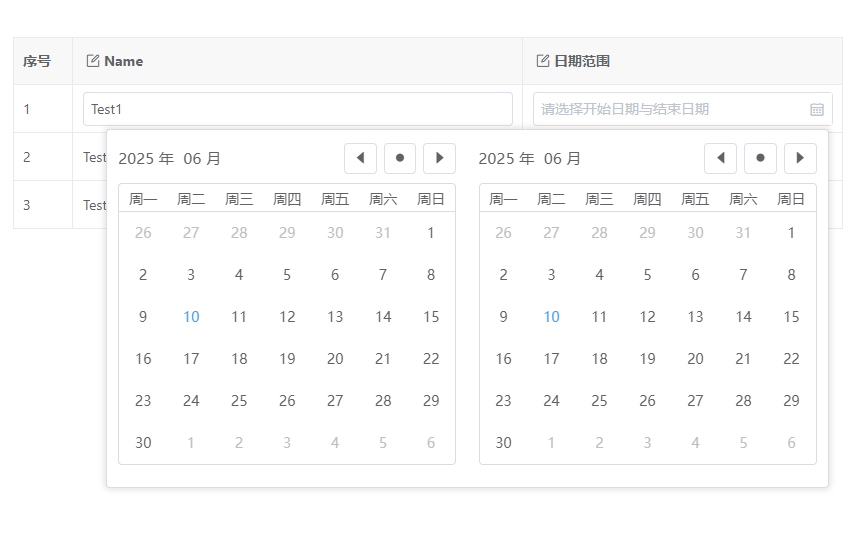Focus the Name input containing Test1
This screenshot has height=550, width=859.
pos(297,109)
